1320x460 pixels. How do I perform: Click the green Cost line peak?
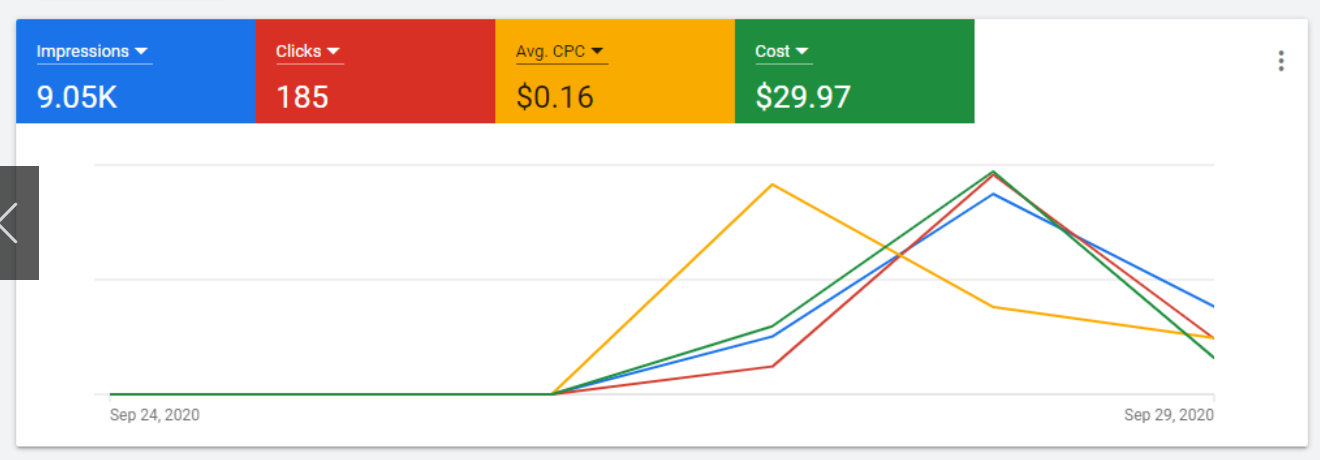point(993,171)
